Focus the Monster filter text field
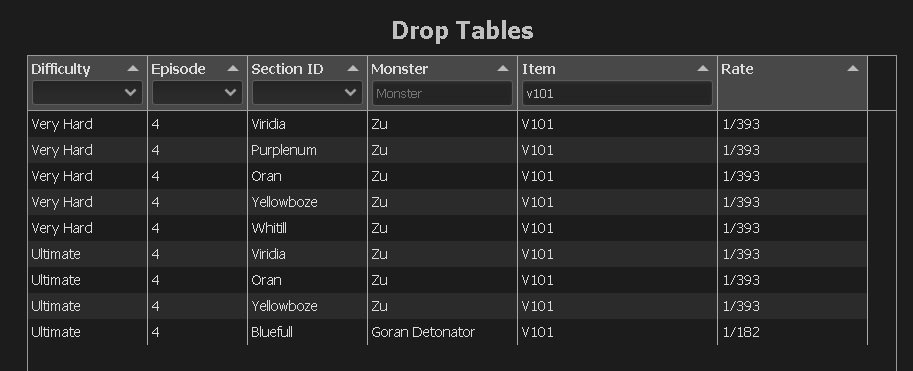 pos(443,93)
